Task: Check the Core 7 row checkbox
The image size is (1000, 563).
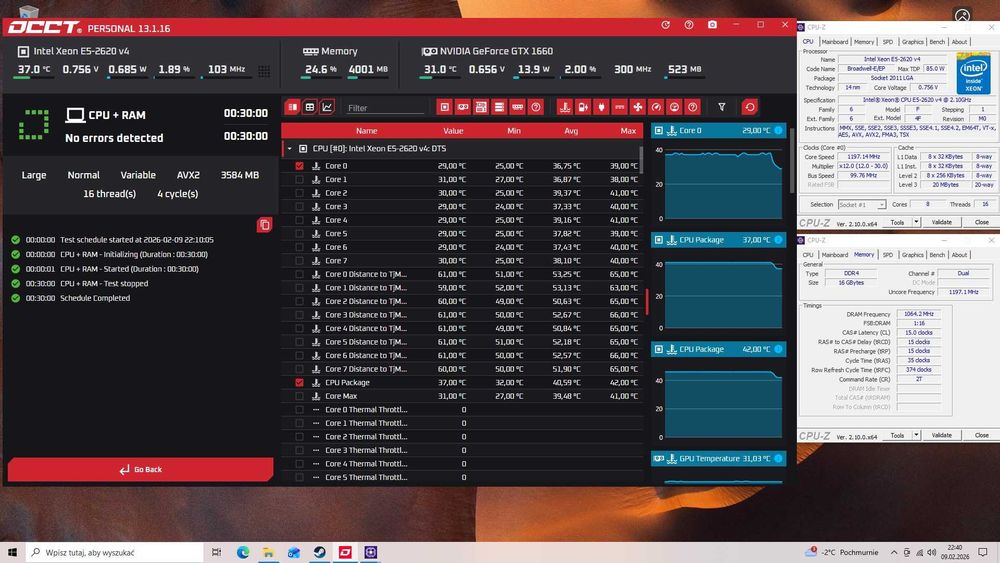Action: [x=299, y=261]
